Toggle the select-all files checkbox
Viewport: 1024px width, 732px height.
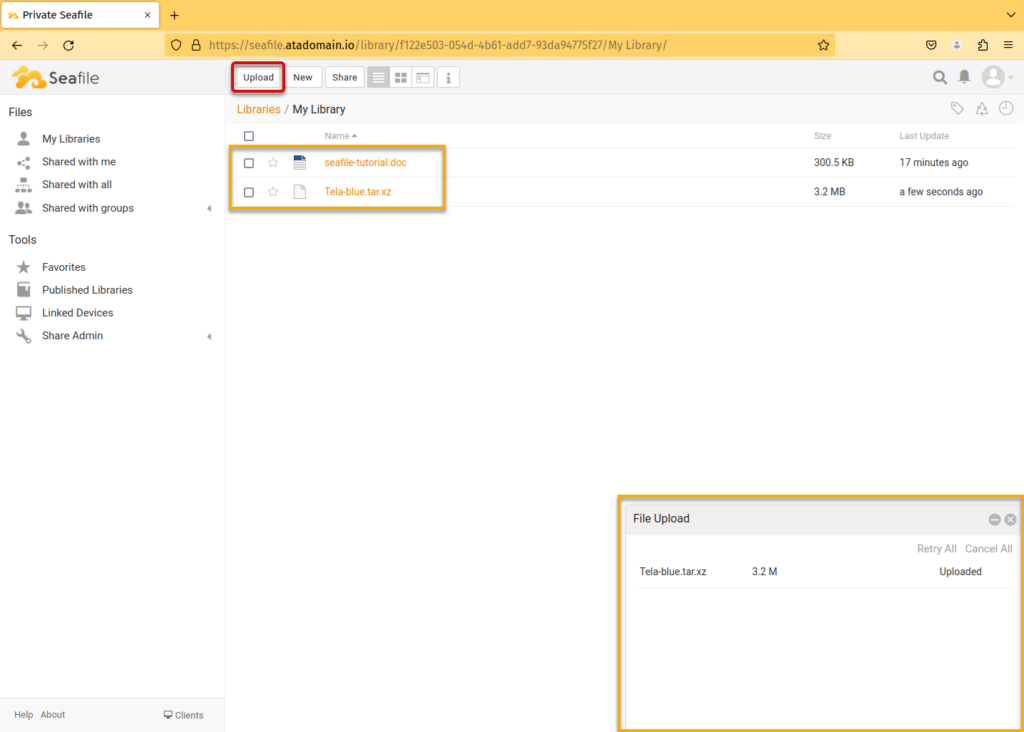click(x=249, y=136)
